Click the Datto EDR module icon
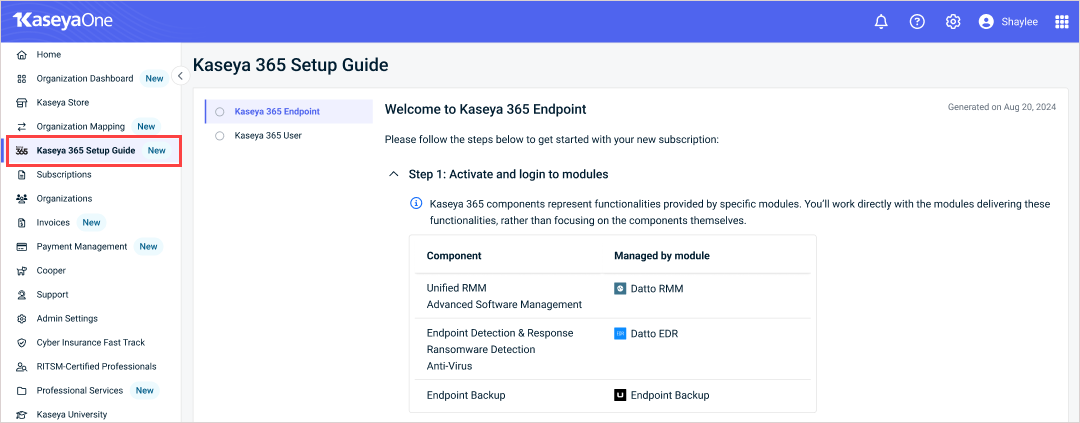This screenshot has width=1080, height=423. click(620, 333)
